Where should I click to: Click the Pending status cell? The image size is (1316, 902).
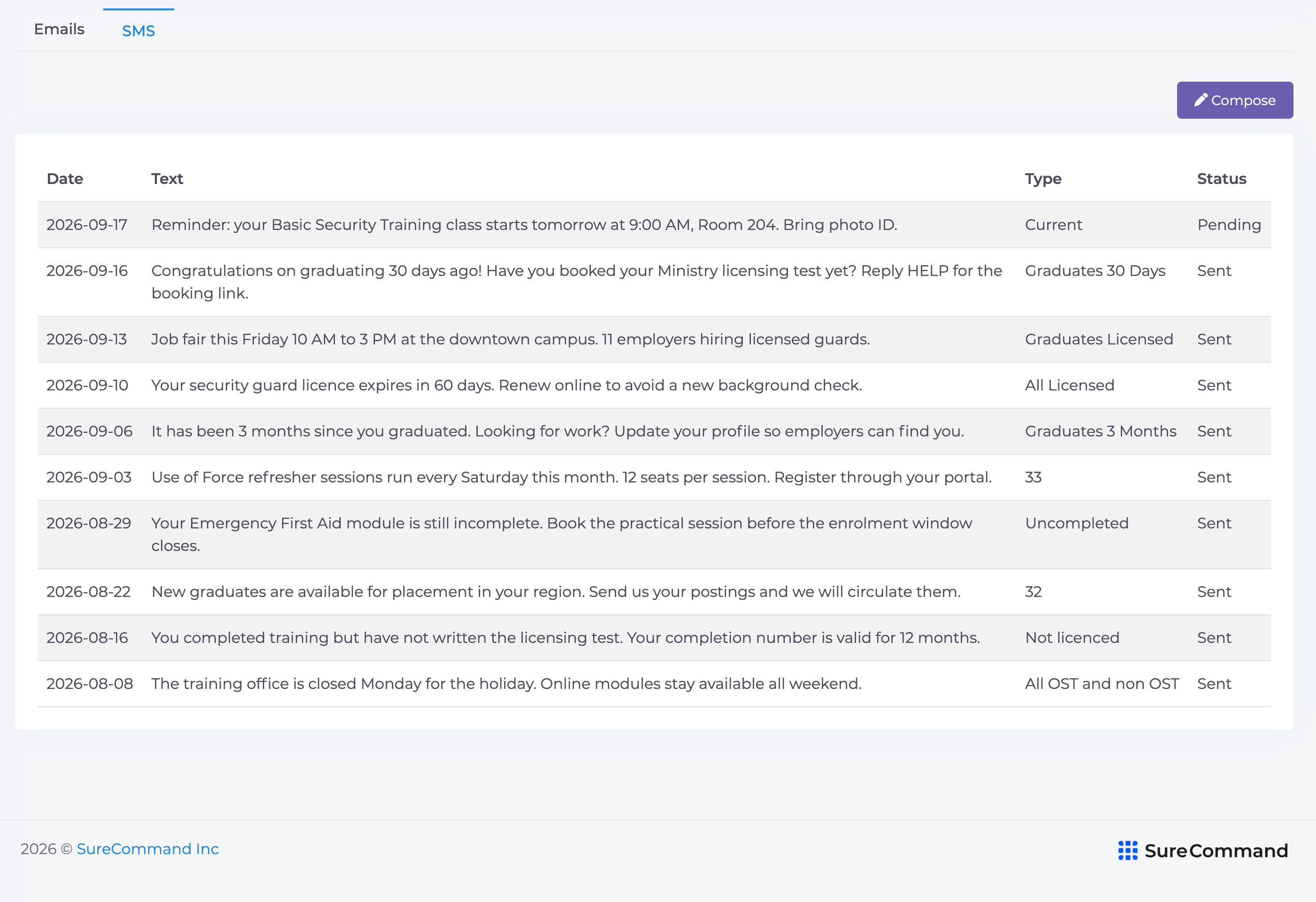[x=1229, y=225]
